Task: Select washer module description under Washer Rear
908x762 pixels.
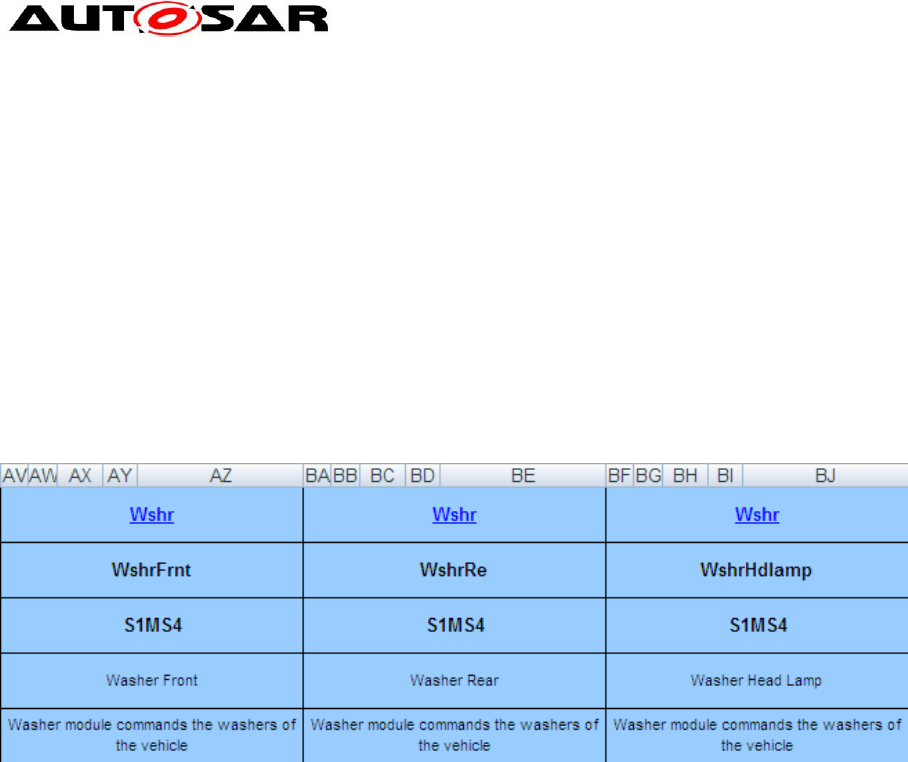Action: tap(455, 735)
